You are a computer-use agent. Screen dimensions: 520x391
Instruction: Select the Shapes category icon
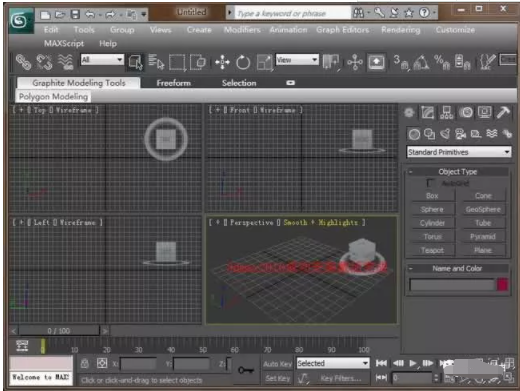[429, 134]
